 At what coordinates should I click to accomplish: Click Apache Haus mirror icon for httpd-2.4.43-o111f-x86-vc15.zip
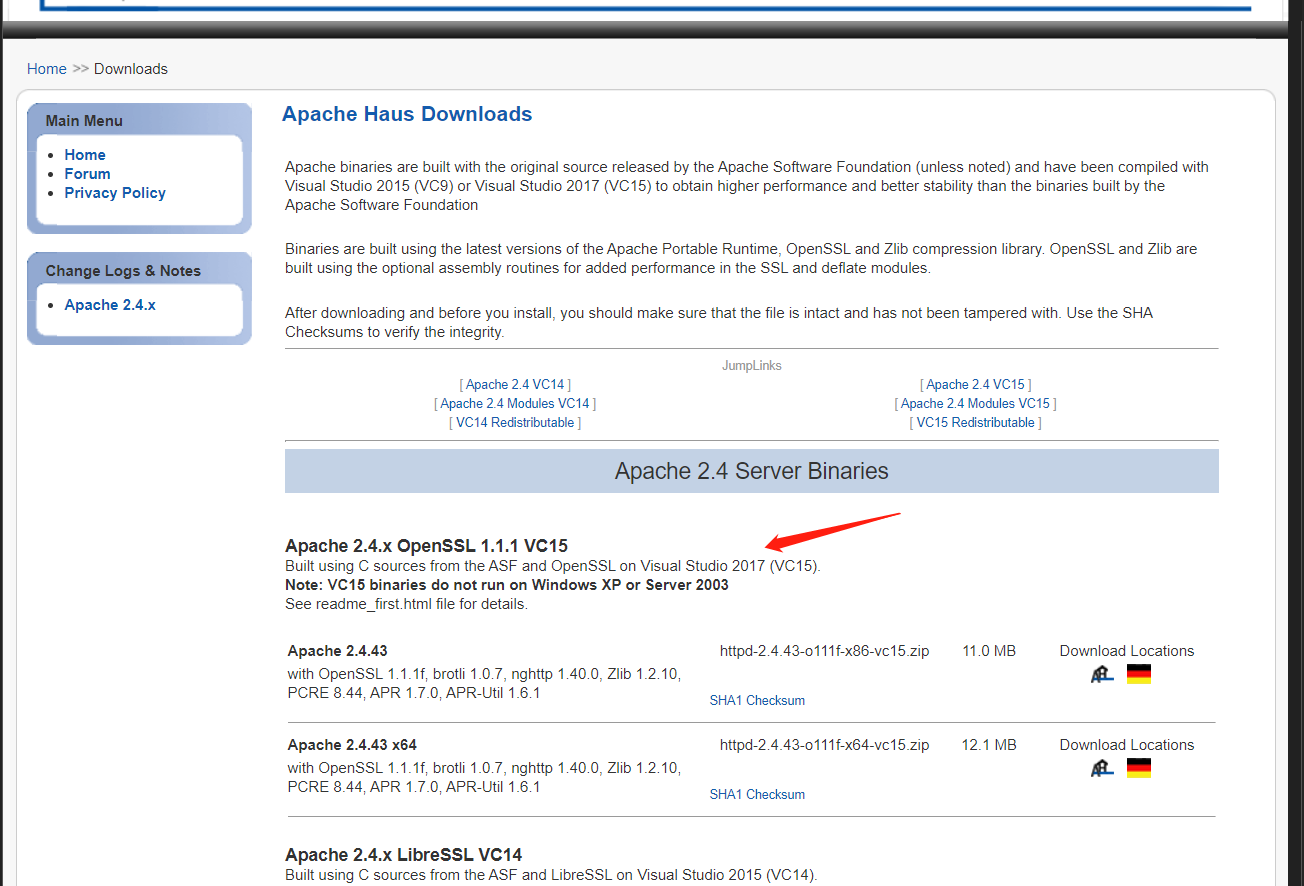click(1102, 674)
